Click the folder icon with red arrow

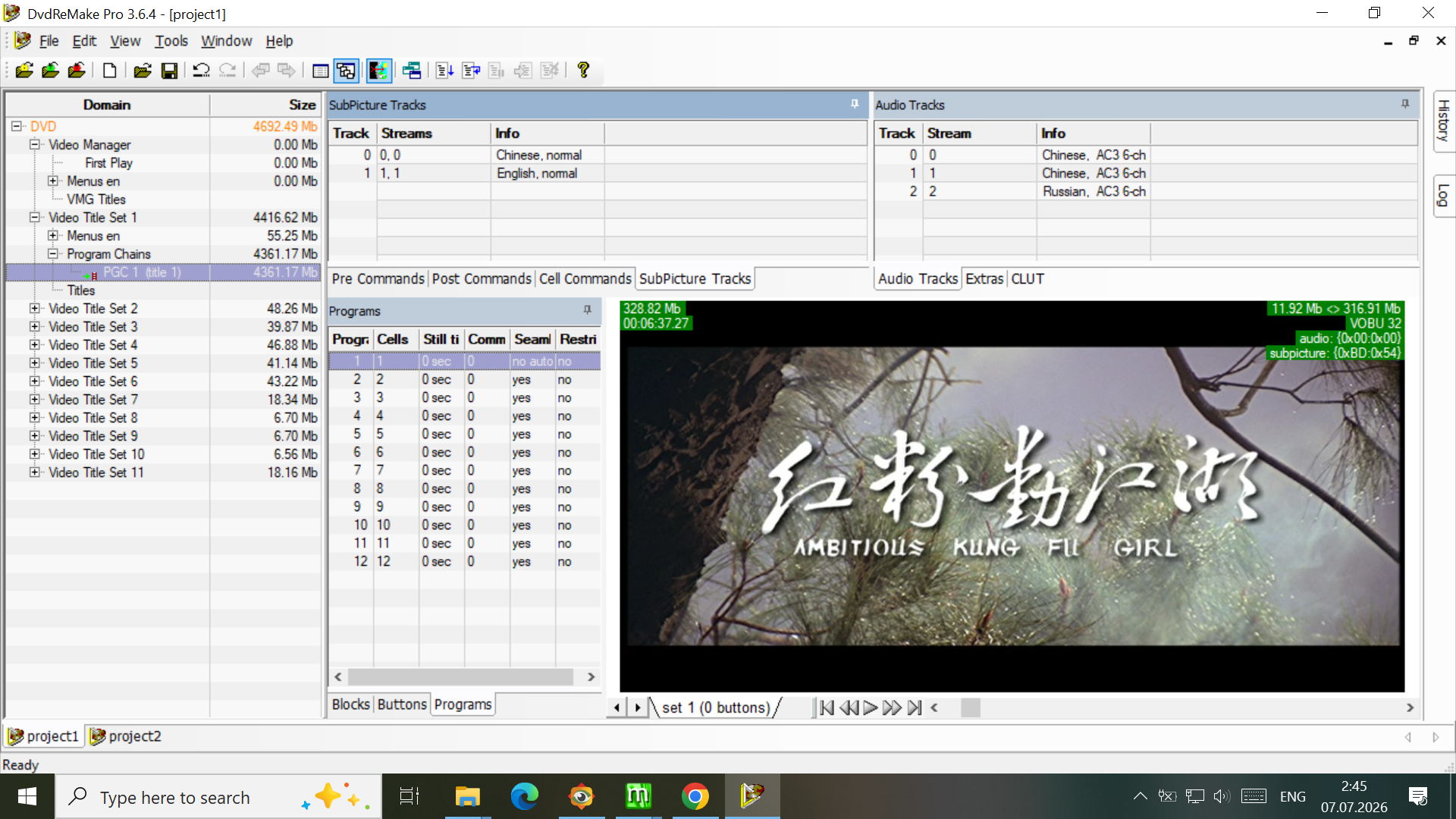pos(77,71)
